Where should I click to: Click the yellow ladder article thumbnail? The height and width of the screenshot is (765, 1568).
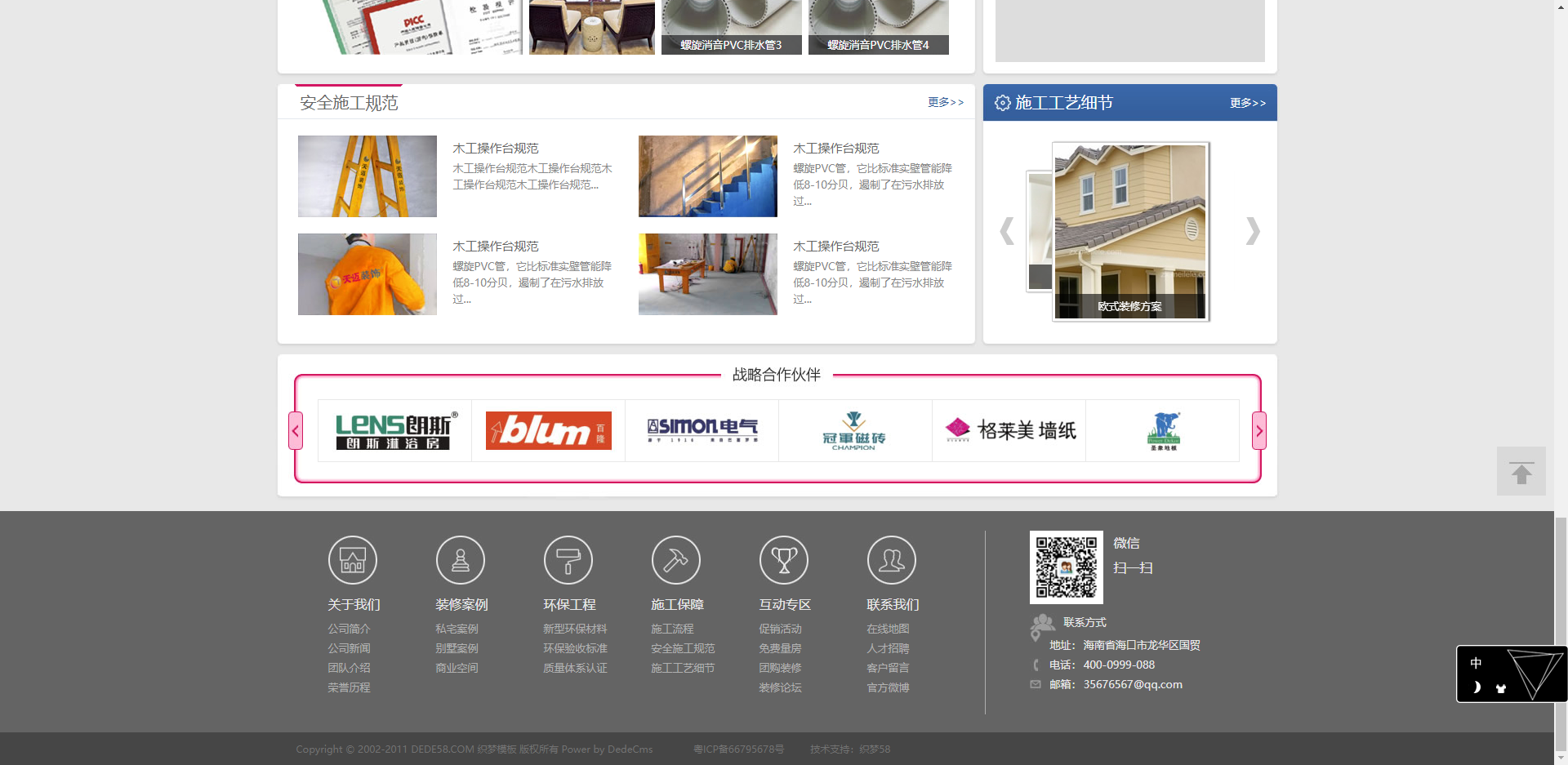coord(367,176)
